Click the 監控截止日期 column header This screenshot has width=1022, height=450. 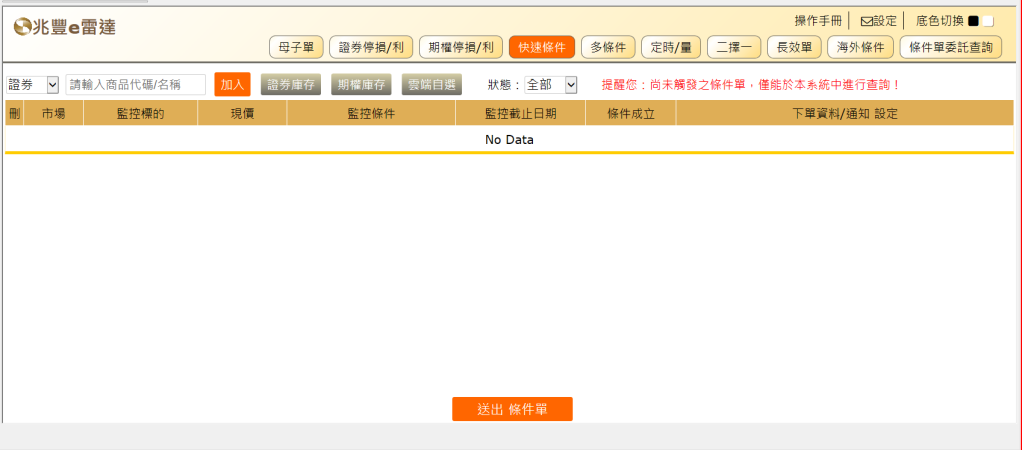[x=520, y=113]
